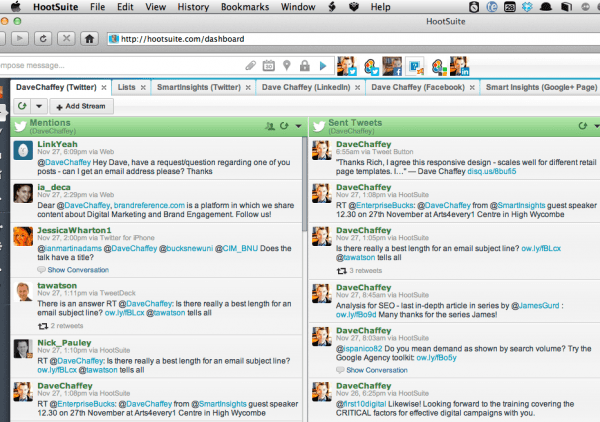Refresh the Mentions stream

(284, 126)
